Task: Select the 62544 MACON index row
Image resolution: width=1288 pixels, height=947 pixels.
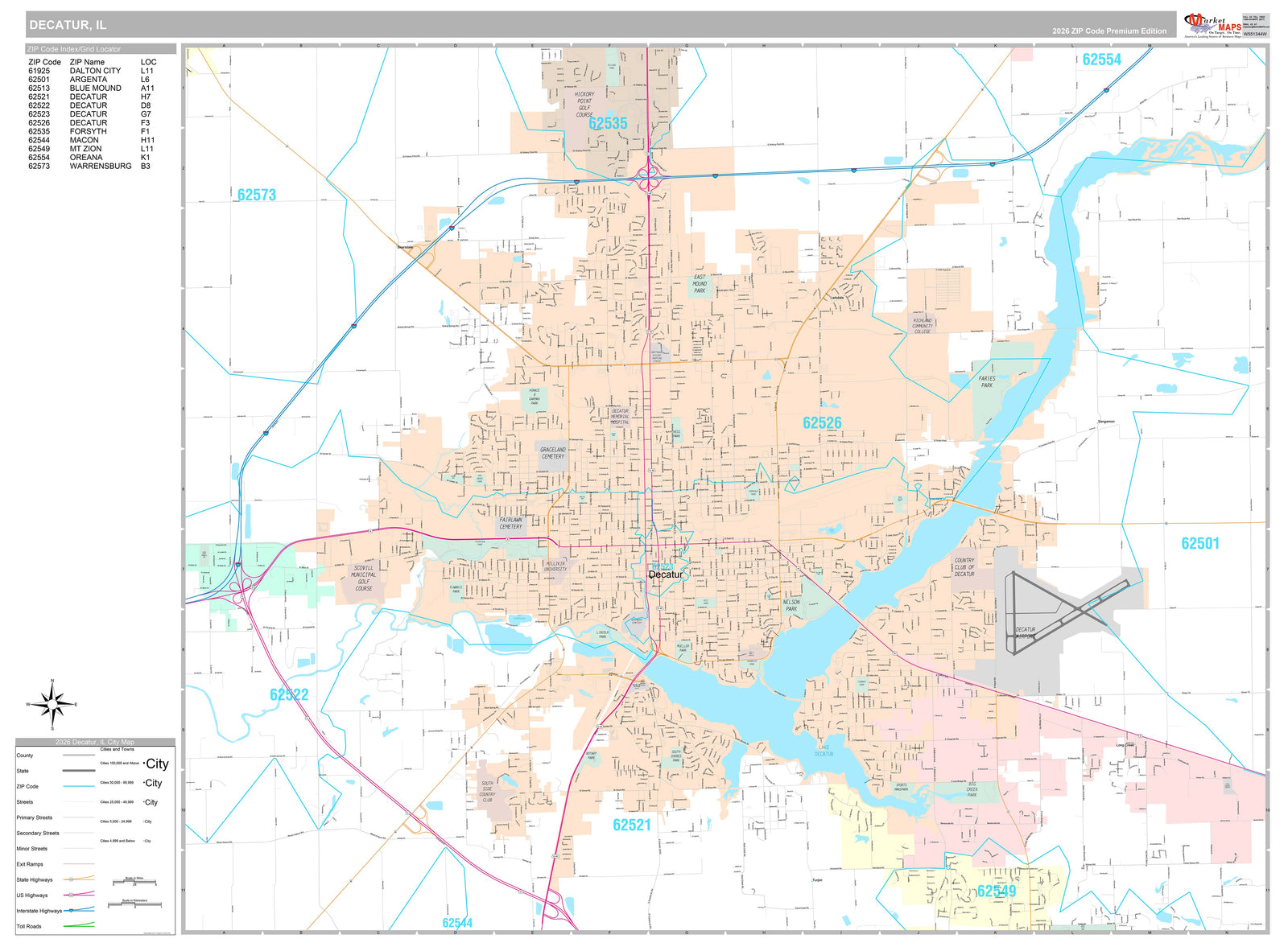Action: (x=91, y=140)
